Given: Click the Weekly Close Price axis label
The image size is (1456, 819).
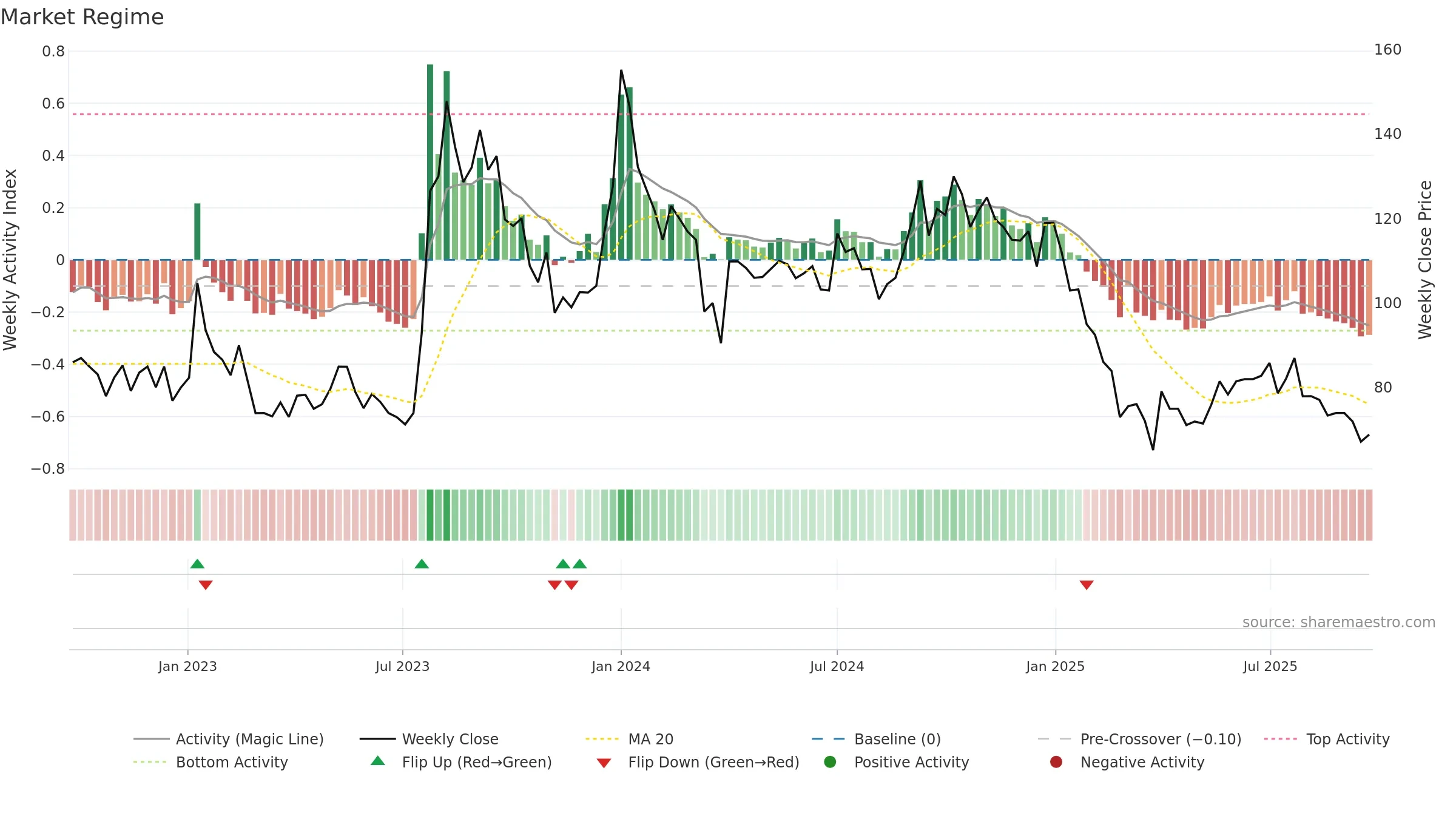Looking at the screenshot, I should [1425, 260].
